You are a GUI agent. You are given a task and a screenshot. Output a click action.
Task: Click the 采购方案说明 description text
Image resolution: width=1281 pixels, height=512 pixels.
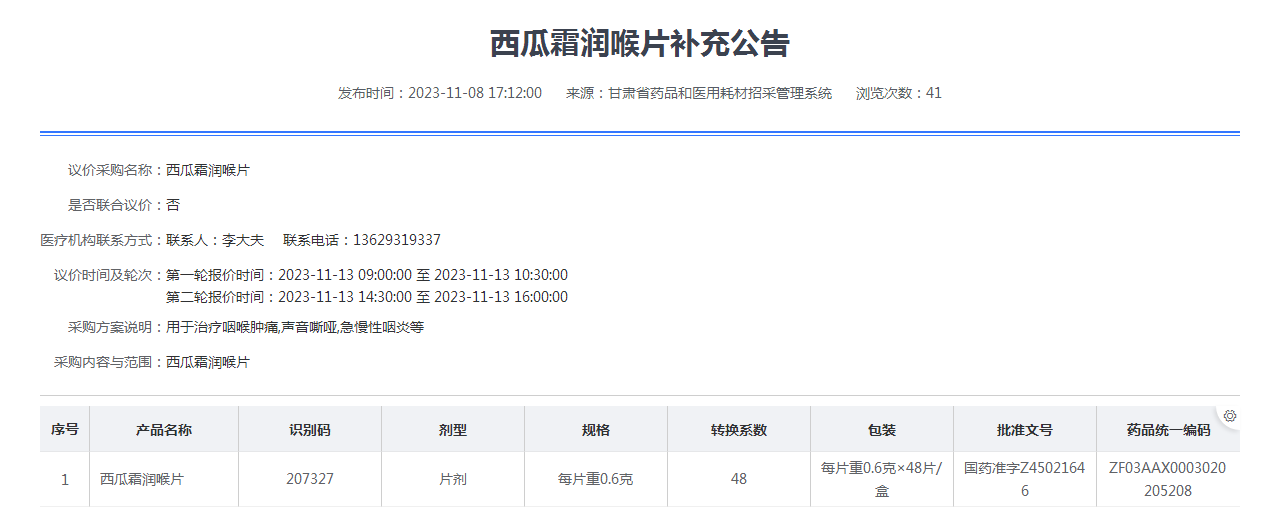[295, 327]
